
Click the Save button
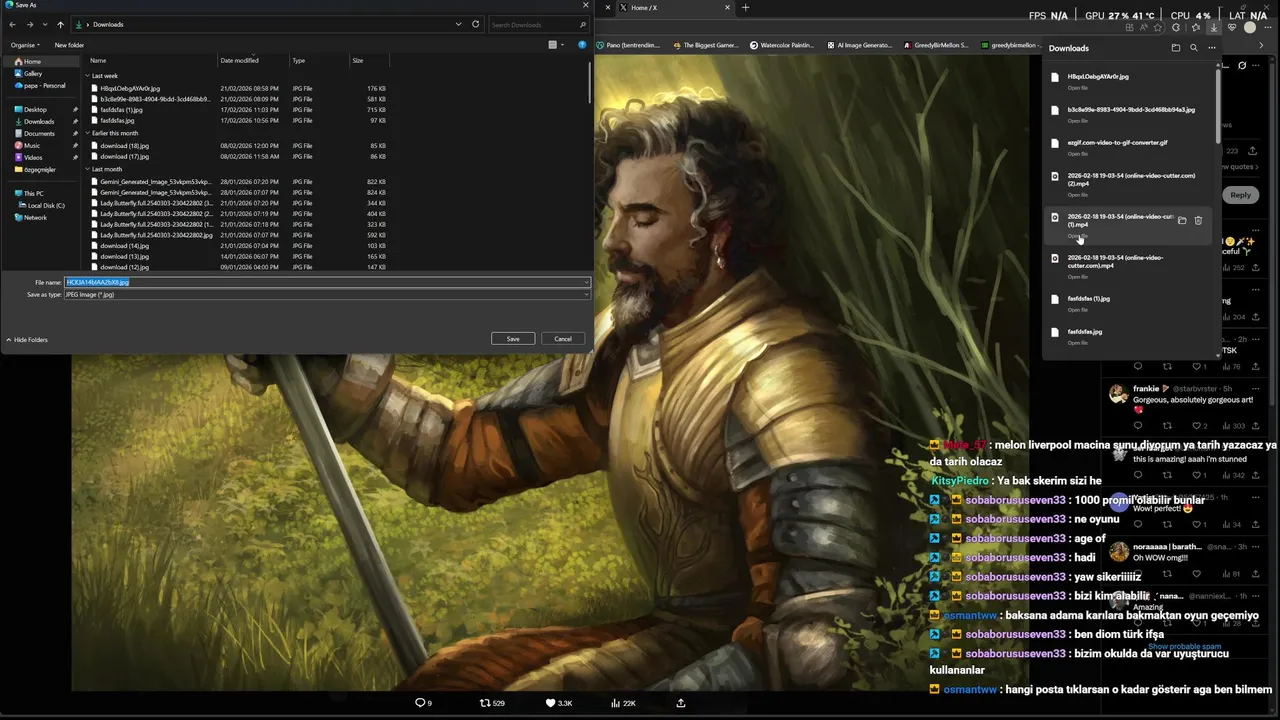(x=513, y=339)
